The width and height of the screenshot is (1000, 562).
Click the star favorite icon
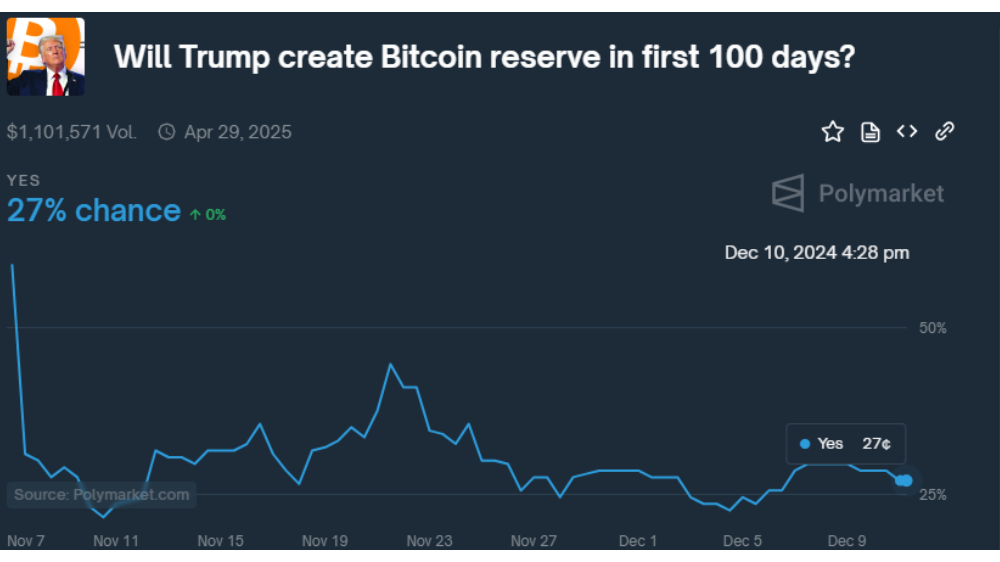coord(832,132)
